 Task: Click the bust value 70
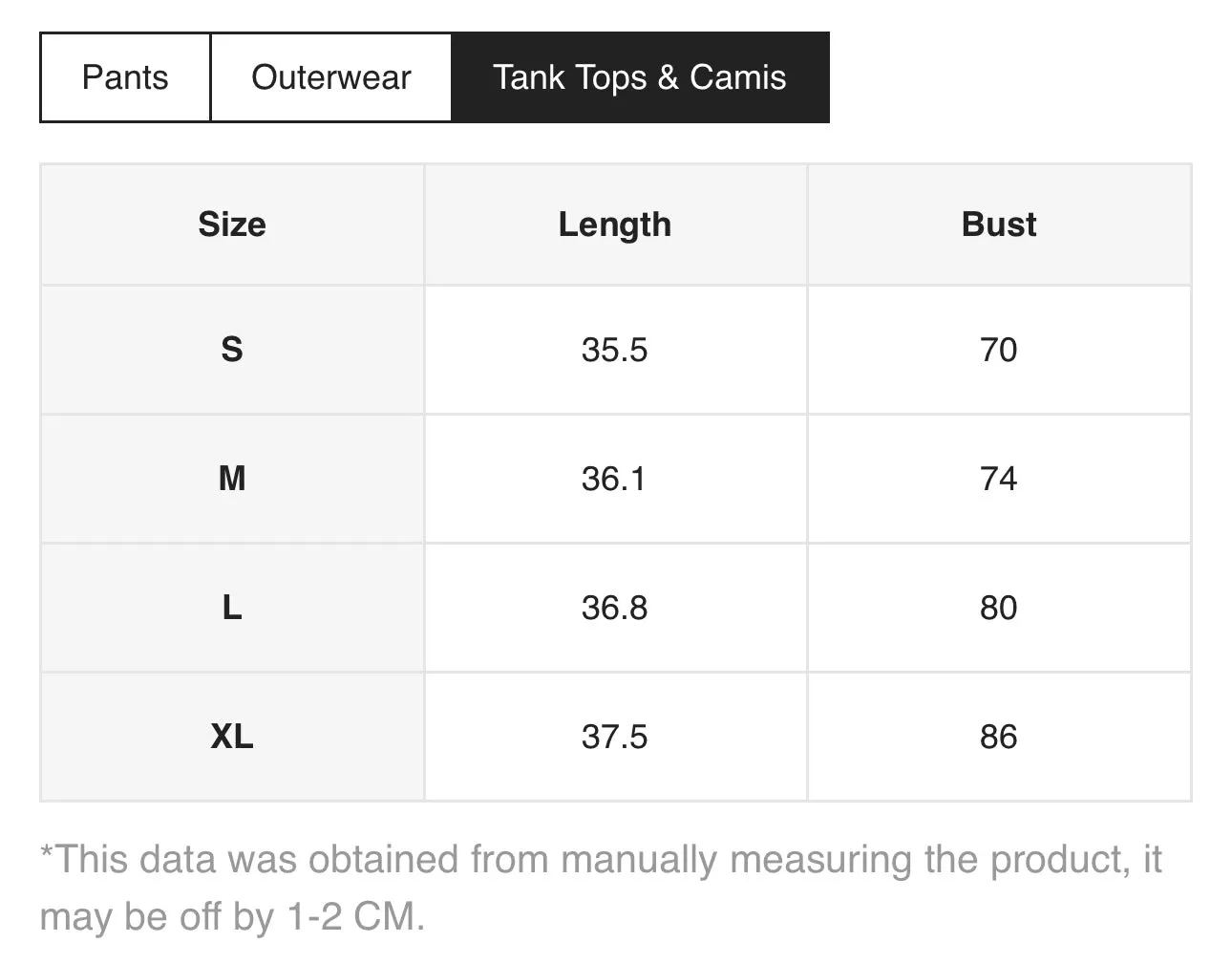coord(999,350)
